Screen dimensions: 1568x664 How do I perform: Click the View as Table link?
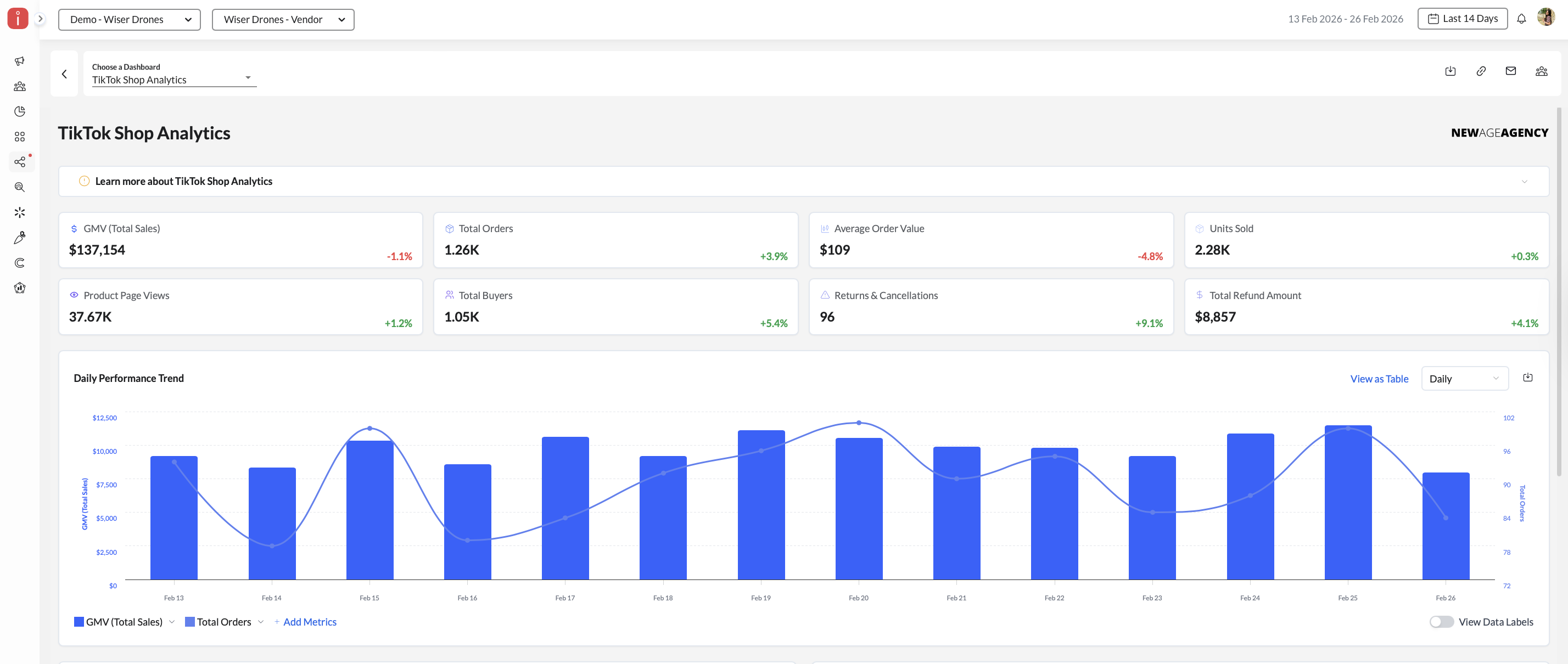click(x=1379, y=379)
